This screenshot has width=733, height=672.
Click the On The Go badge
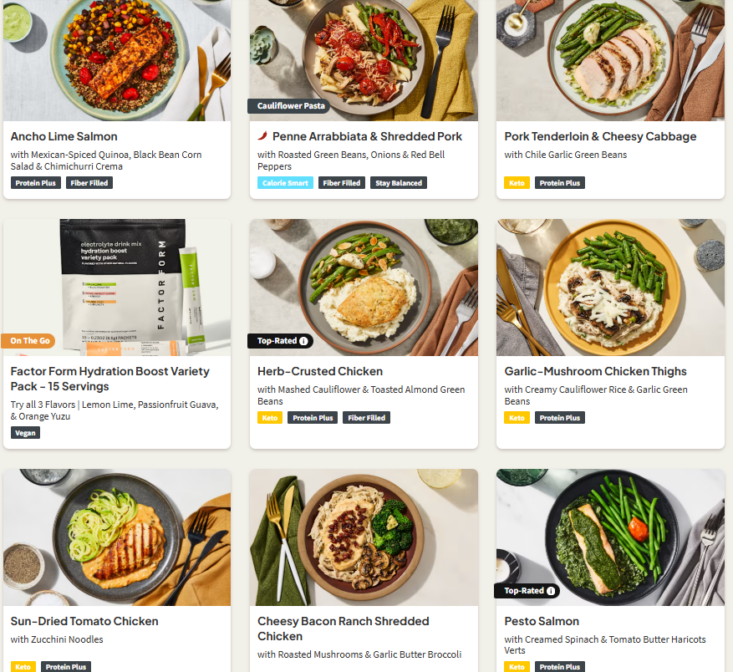pos(29,341)
